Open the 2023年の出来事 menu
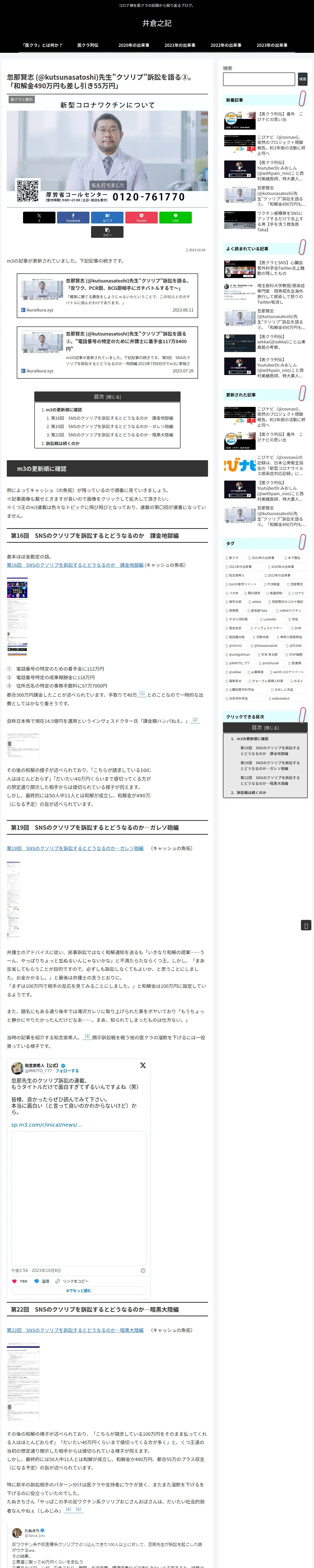 [x=272, y=45]
